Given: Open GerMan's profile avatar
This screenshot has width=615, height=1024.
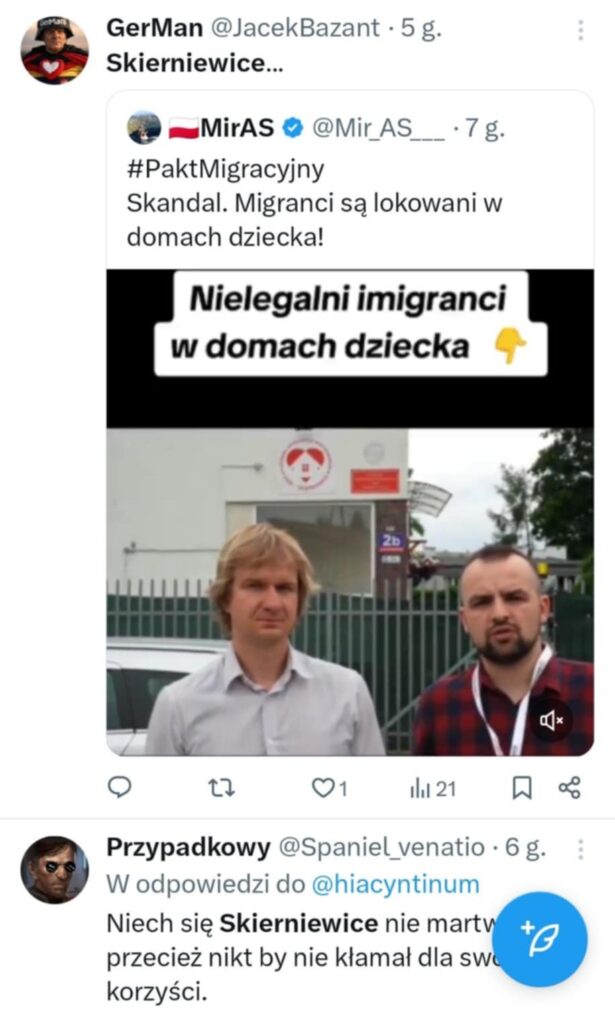Looking at the screenshot, I should pyautogui.click(x=54, y=50).
